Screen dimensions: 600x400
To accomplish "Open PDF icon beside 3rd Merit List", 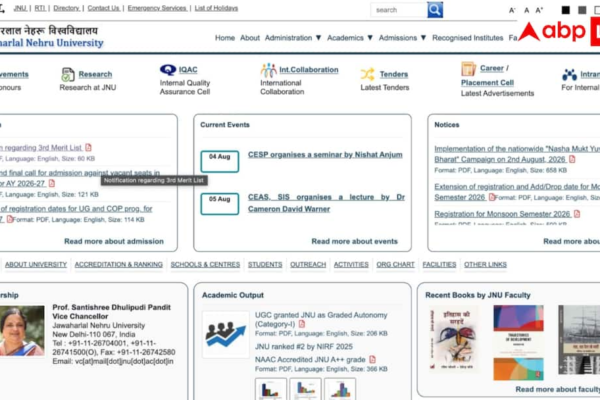I will pyautogui.click(x=88, y=147).
